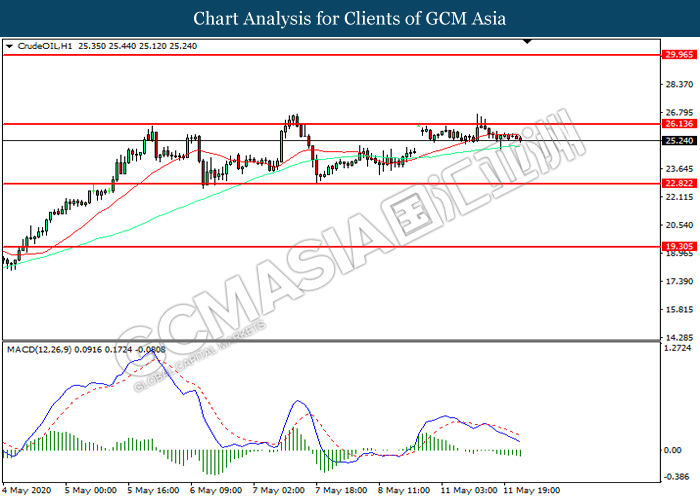The image size is (700, 500).
Task: Select the 19.305 support price label
Action: [x=679, y=246]
